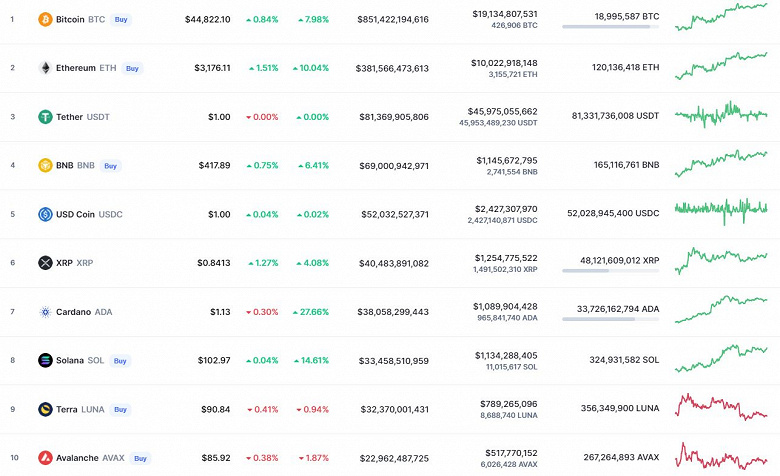Click Bitcoin's circulating supply progress bar
780x476 pixels.
(610, 27)
